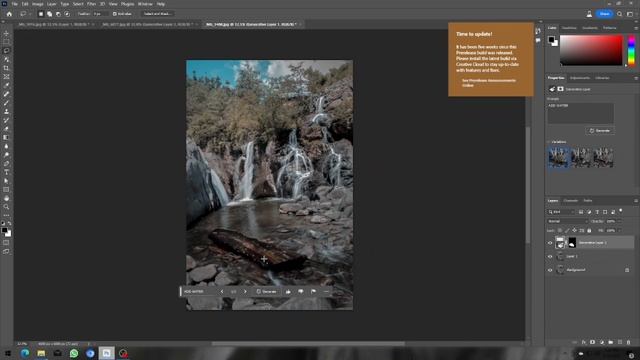Screen dimensions: 640x360
Task: Collapse the Variations section
Action: click(x=549, y=142)
